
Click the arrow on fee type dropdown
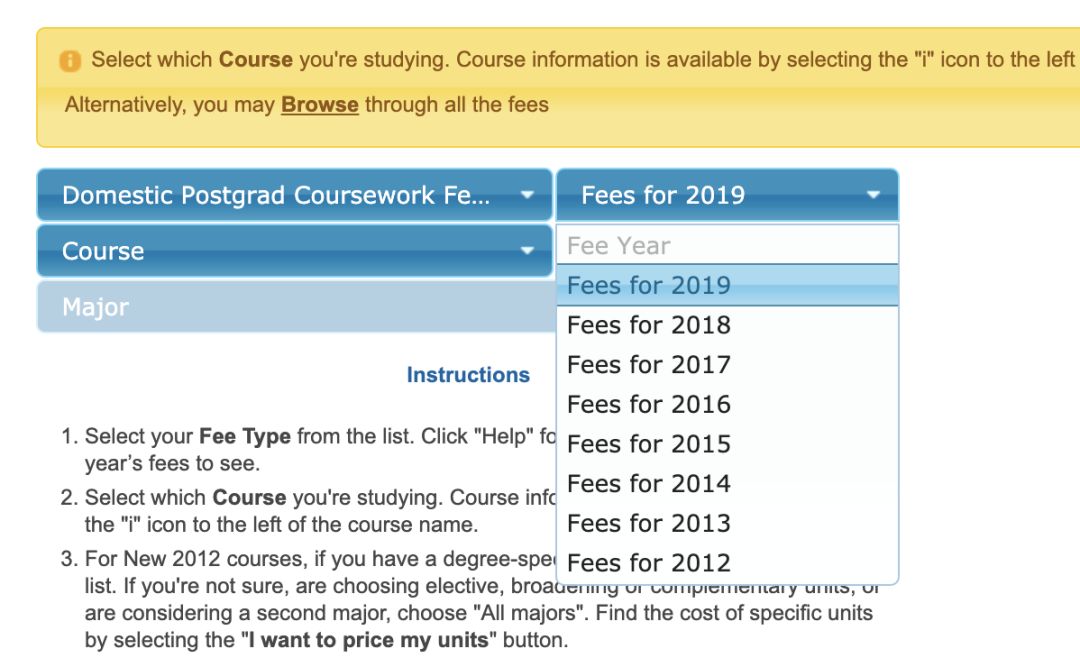click(527, 195)
